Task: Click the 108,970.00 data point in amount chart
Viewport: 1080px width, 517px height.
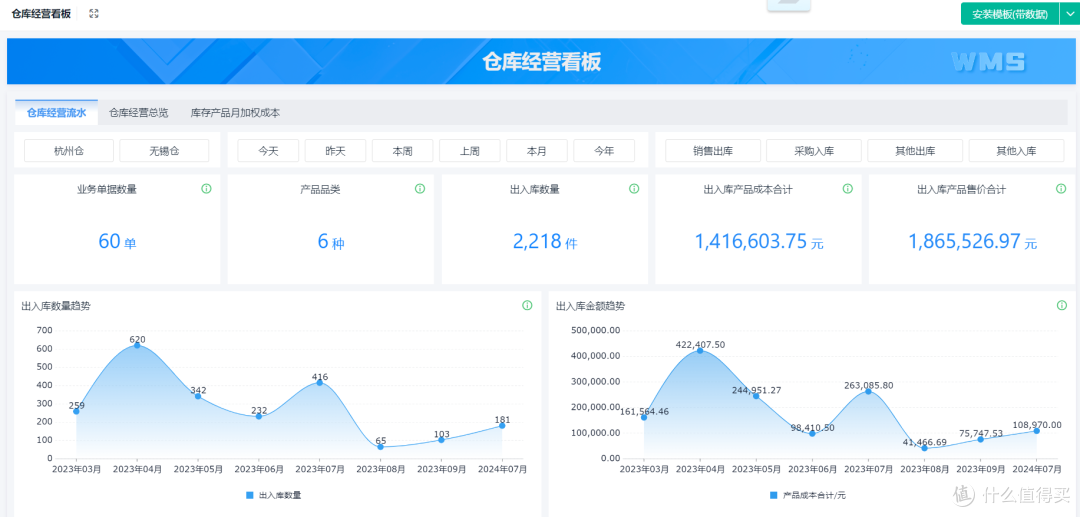Action: 1037,430
